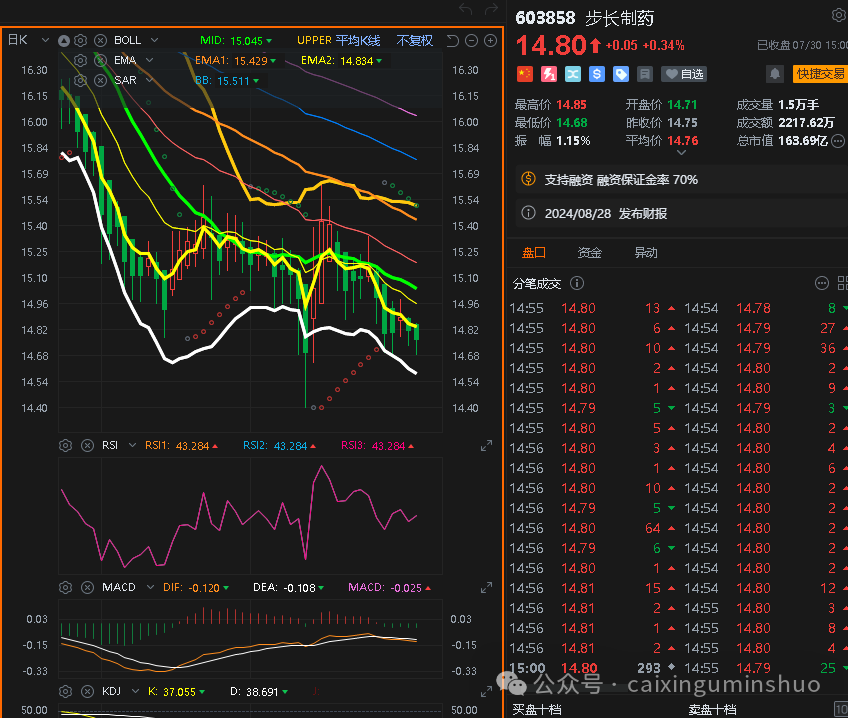Screen dimensions: 848x718
Task: Collapse indicators with the up-triangle toggle
Action: point(64,40)
